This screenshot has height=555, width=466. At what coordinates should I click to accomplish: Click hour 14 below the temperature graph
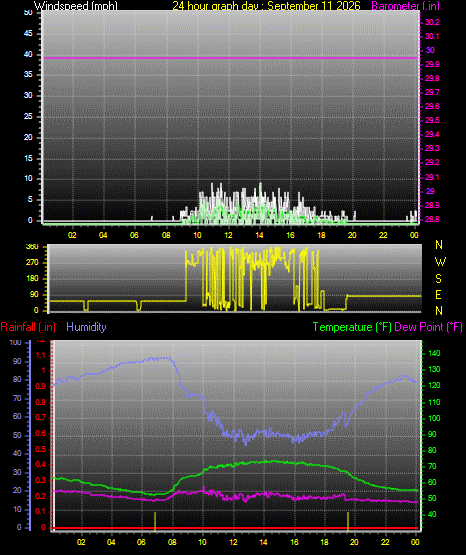263,542
